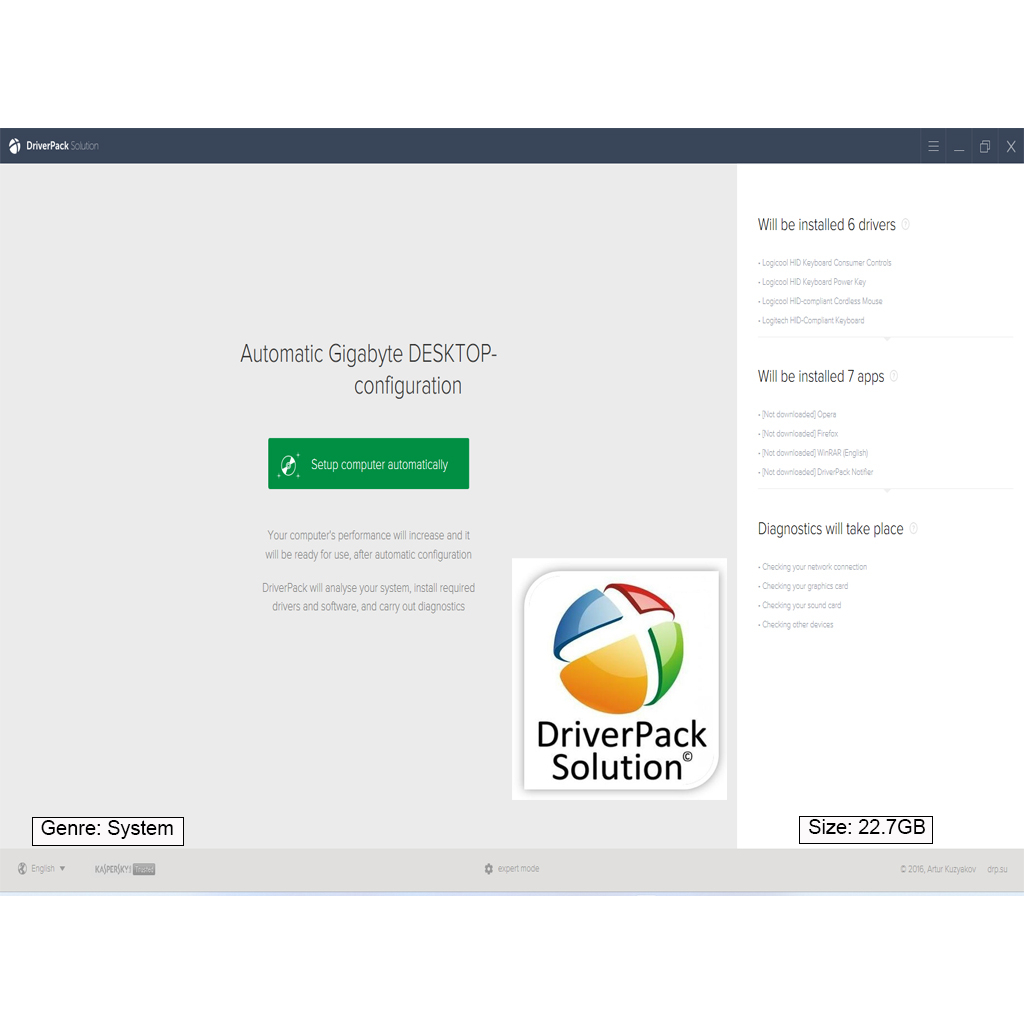Viewport: 1024px width, 1024px height.
Task: Select the Logitech HID-Compliant Keyboard driver entry
Action: tap(812, 321)
